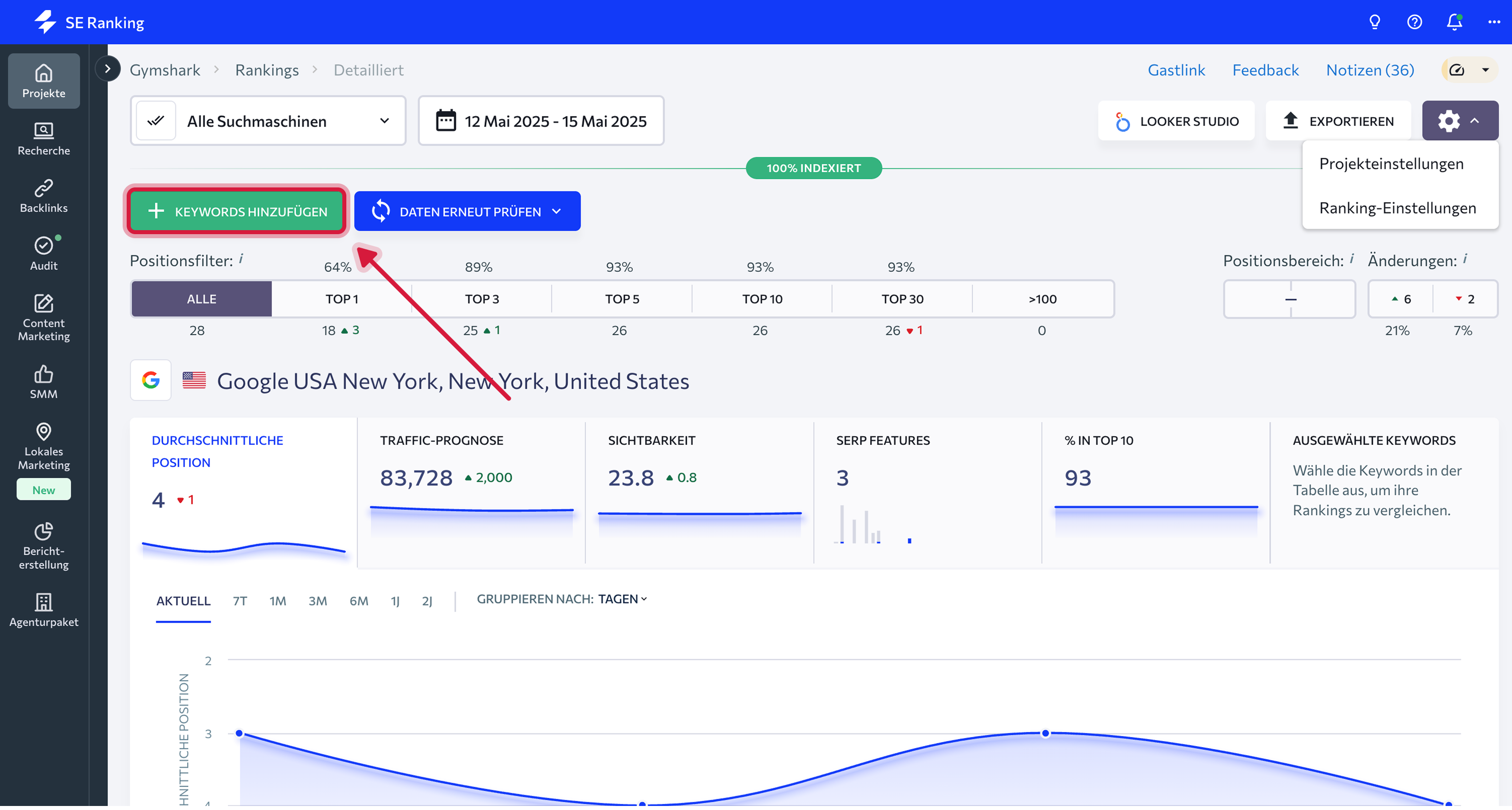Viewport: 1512px width, 810px height.
Task: Open the three-dot more menu in header
Action: [x=1494, y=22]
